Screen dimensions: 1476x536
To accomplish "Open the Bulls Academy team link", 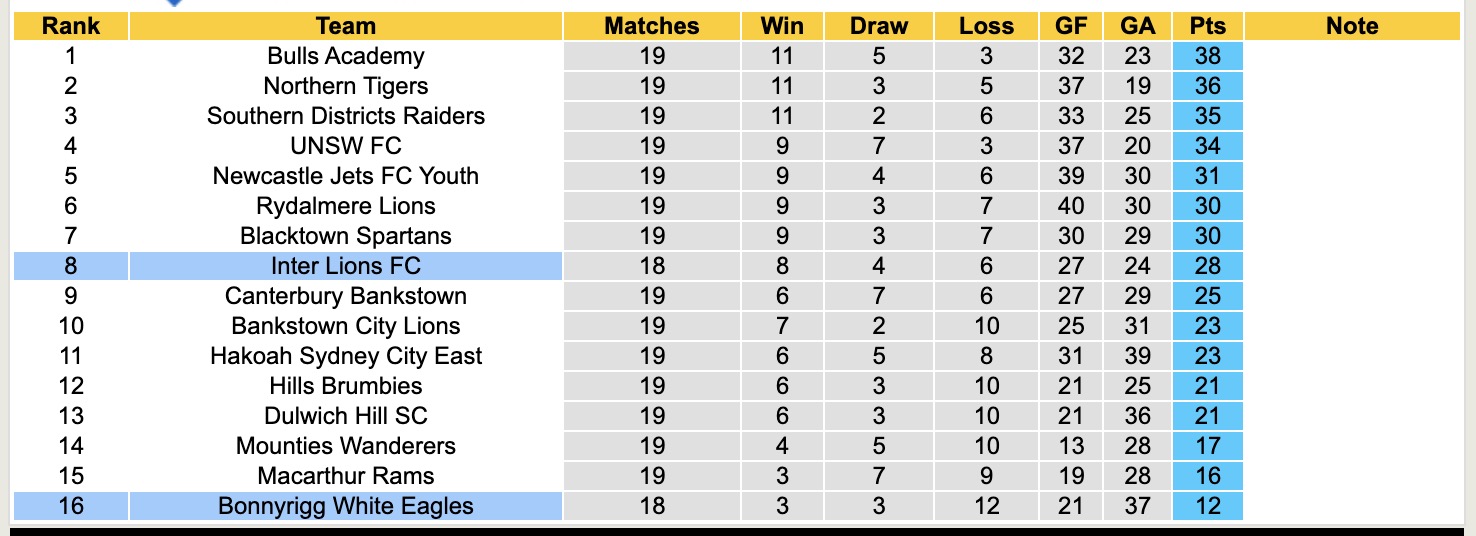I will point(345,56).
